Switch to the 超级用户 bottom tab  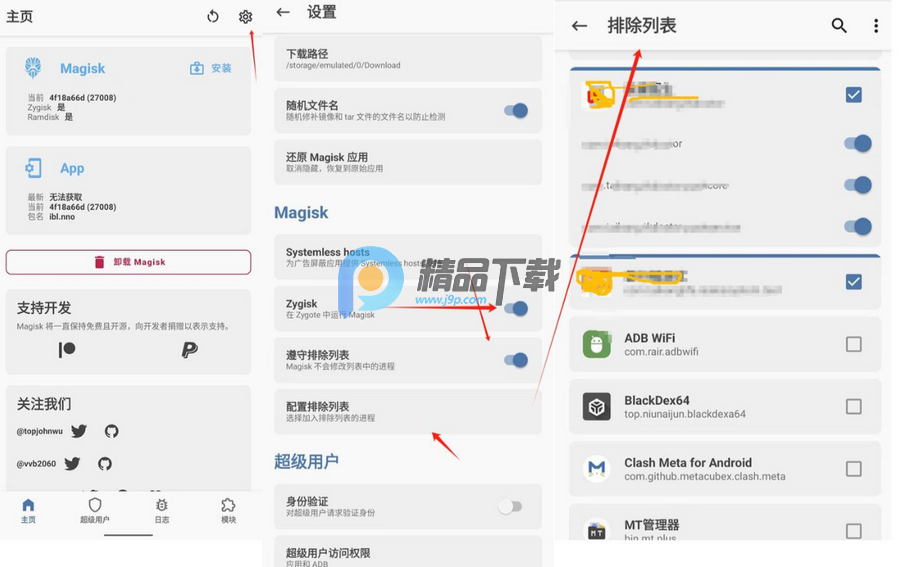(95, 511)
